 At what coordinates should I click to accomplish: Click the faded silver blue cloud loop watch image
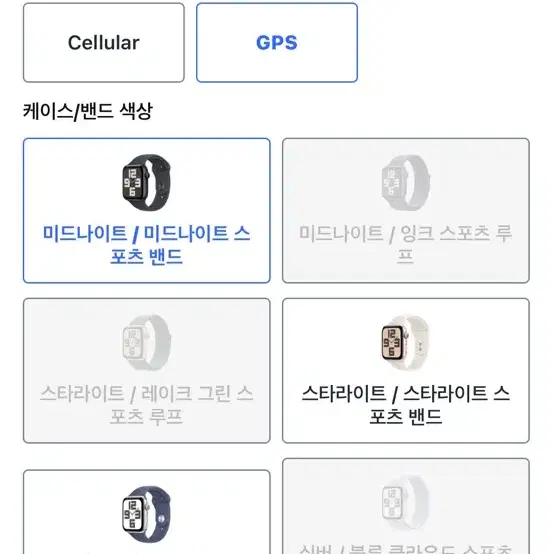point(405,502)
